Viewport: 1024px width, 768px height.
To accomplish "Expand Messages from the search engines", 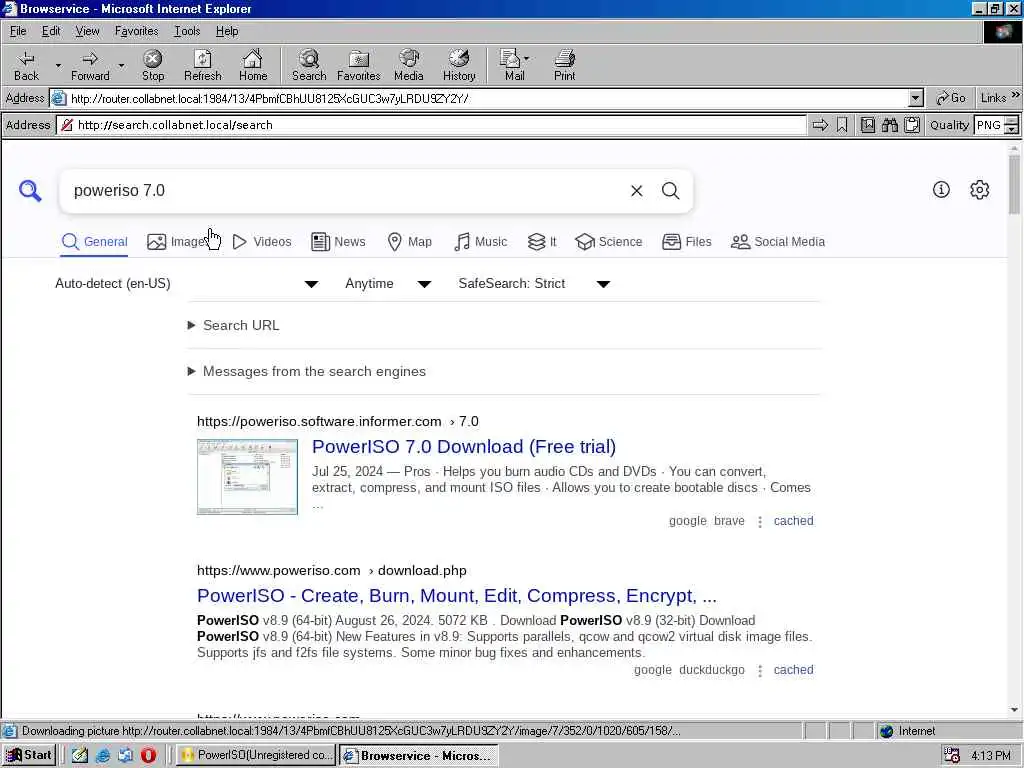I will [x=307, y=371].
